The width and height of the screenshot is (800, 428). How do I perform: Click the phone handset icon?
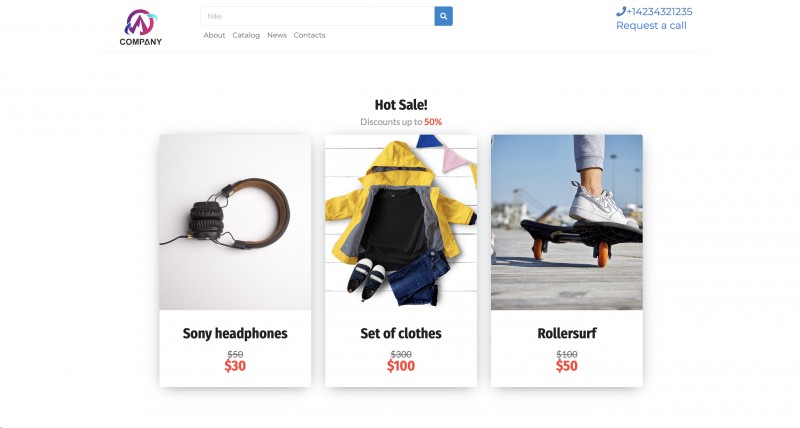[x=620, y=11]
